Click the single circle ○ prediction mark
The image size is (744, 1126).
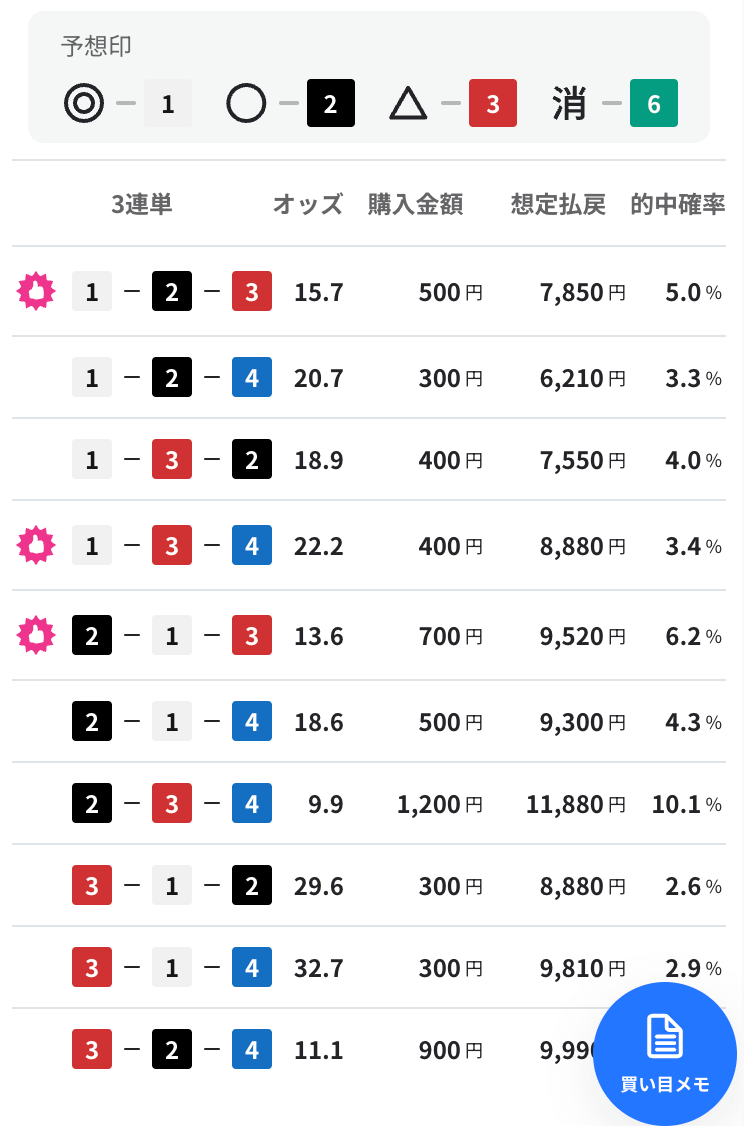(x=246, y=103)
